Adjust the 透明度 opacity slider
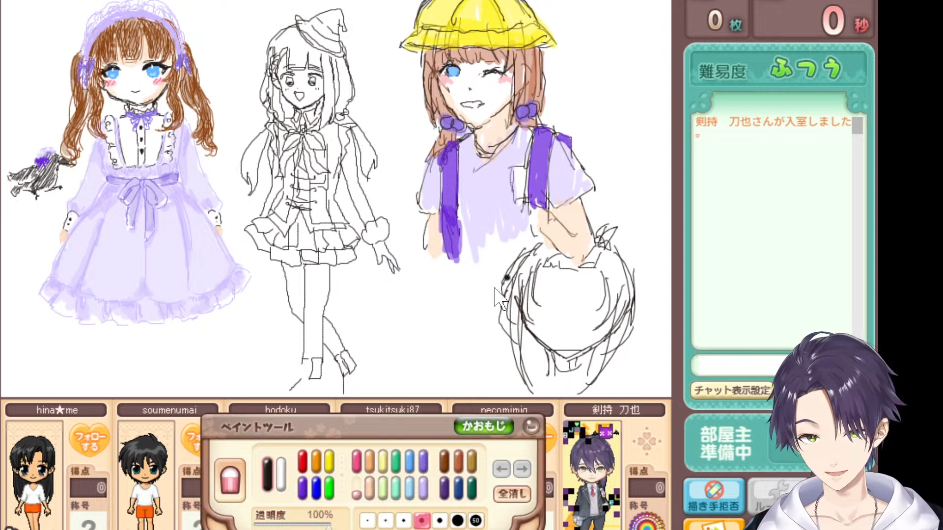Screen dimensions: 943x530 tap(292, 525)
